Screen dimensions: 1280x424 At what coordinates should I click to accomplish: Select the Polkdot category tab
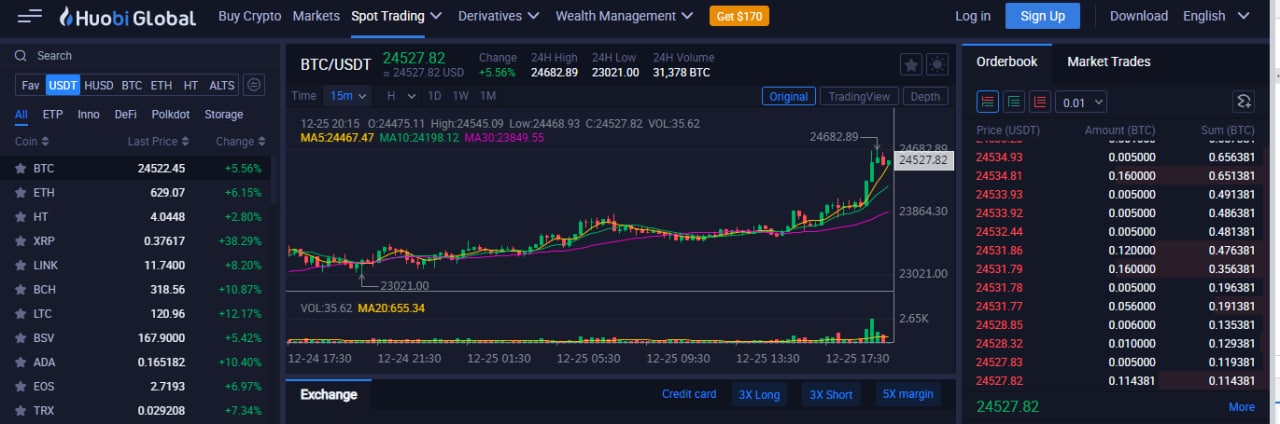tap(170, 114)
